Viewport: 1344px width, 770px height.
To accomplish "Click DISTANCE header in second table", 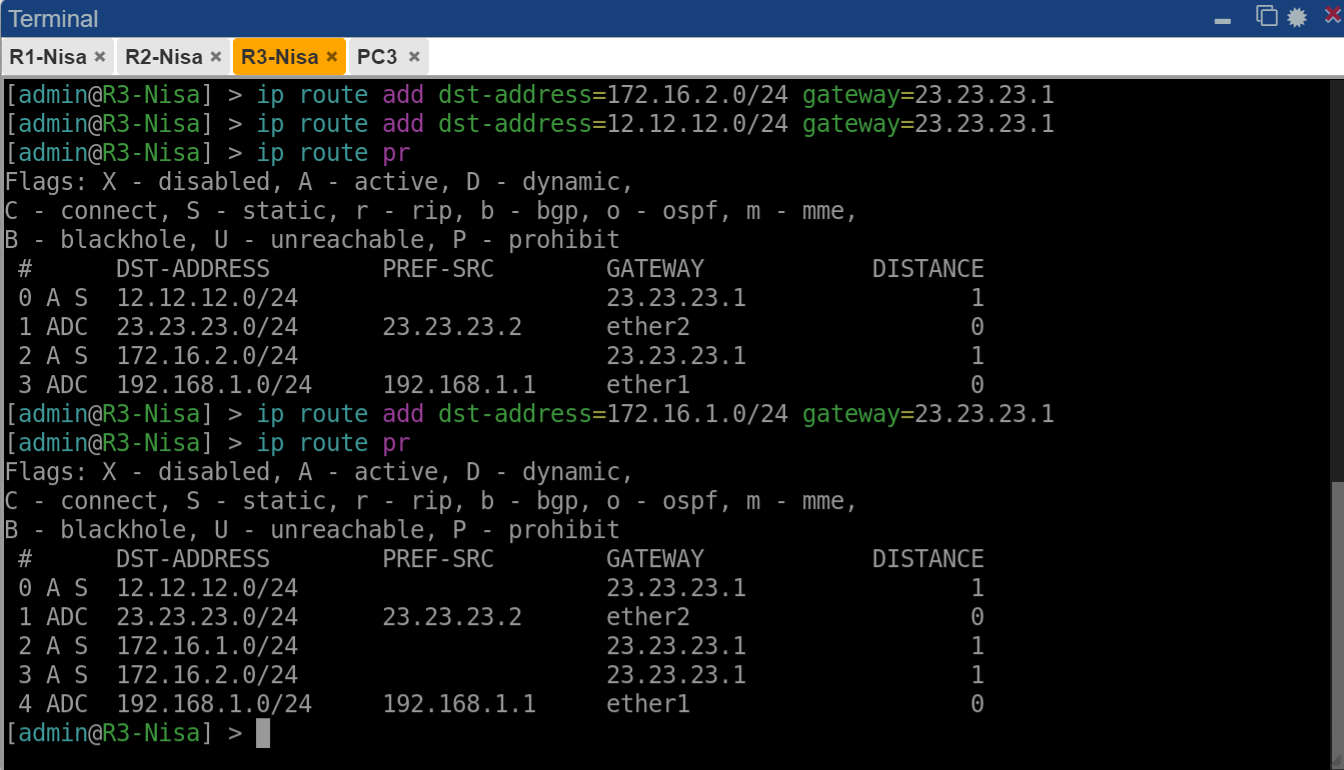I will [928, 559].
